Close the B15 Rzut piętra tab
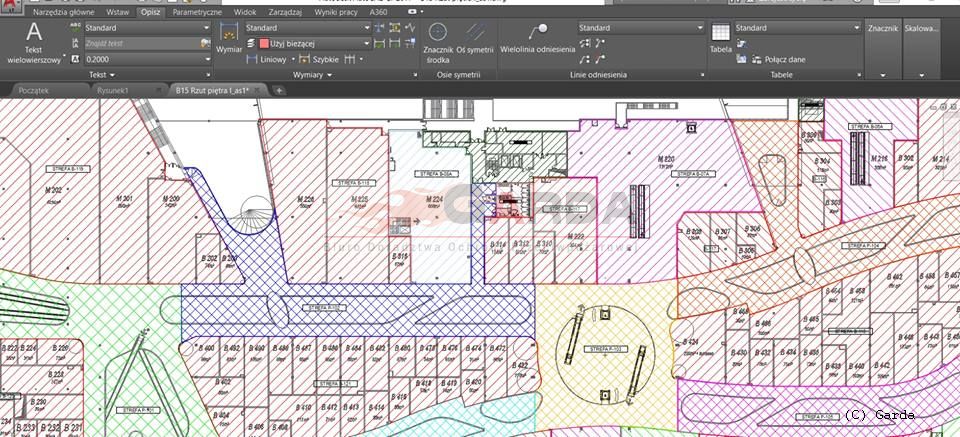 (x=257, y=91)
